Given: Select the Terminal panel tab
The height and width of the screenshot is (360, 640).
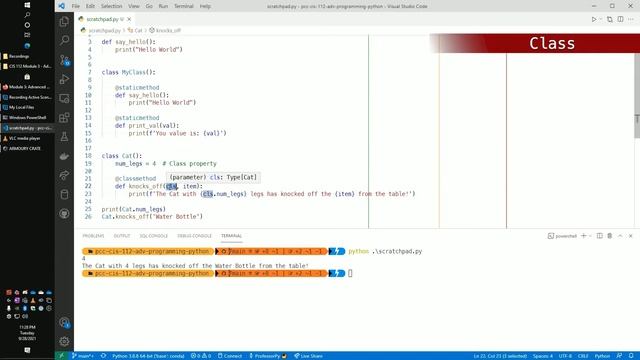Looking at the screenshot, I should click(x=231, y=236).
